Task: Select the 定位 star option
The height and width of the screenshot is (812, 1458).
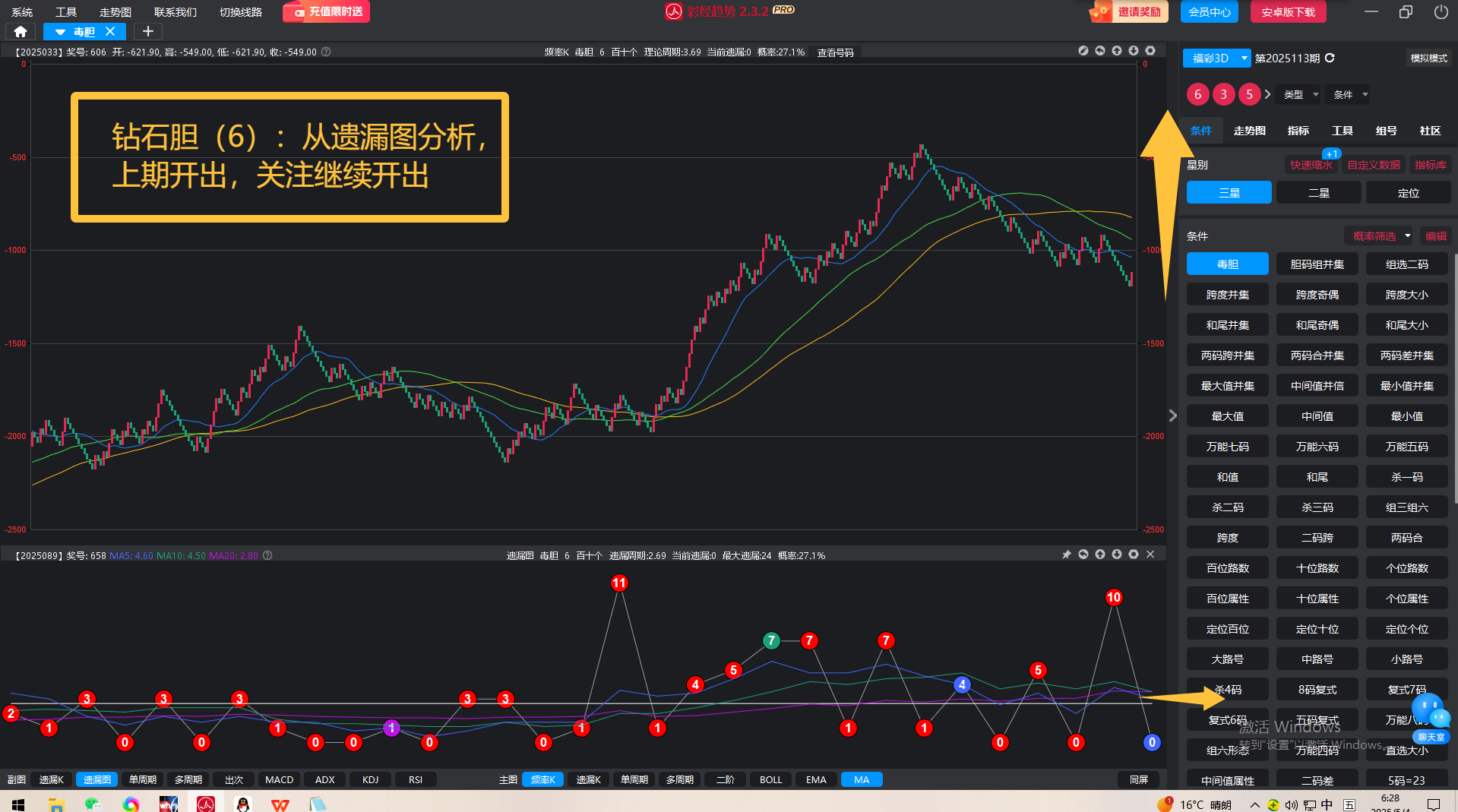Action: [1408, 193]
